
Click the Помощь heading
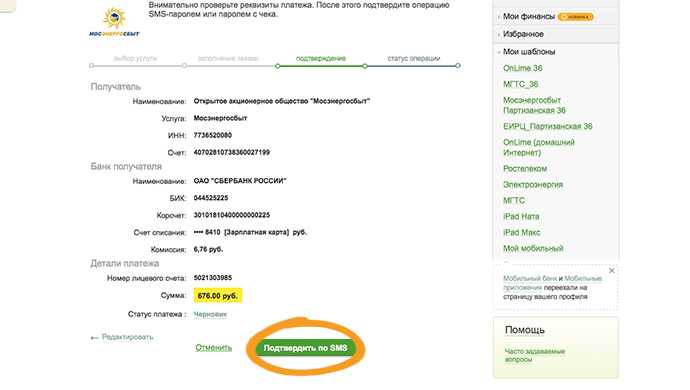tap(525, 330)
